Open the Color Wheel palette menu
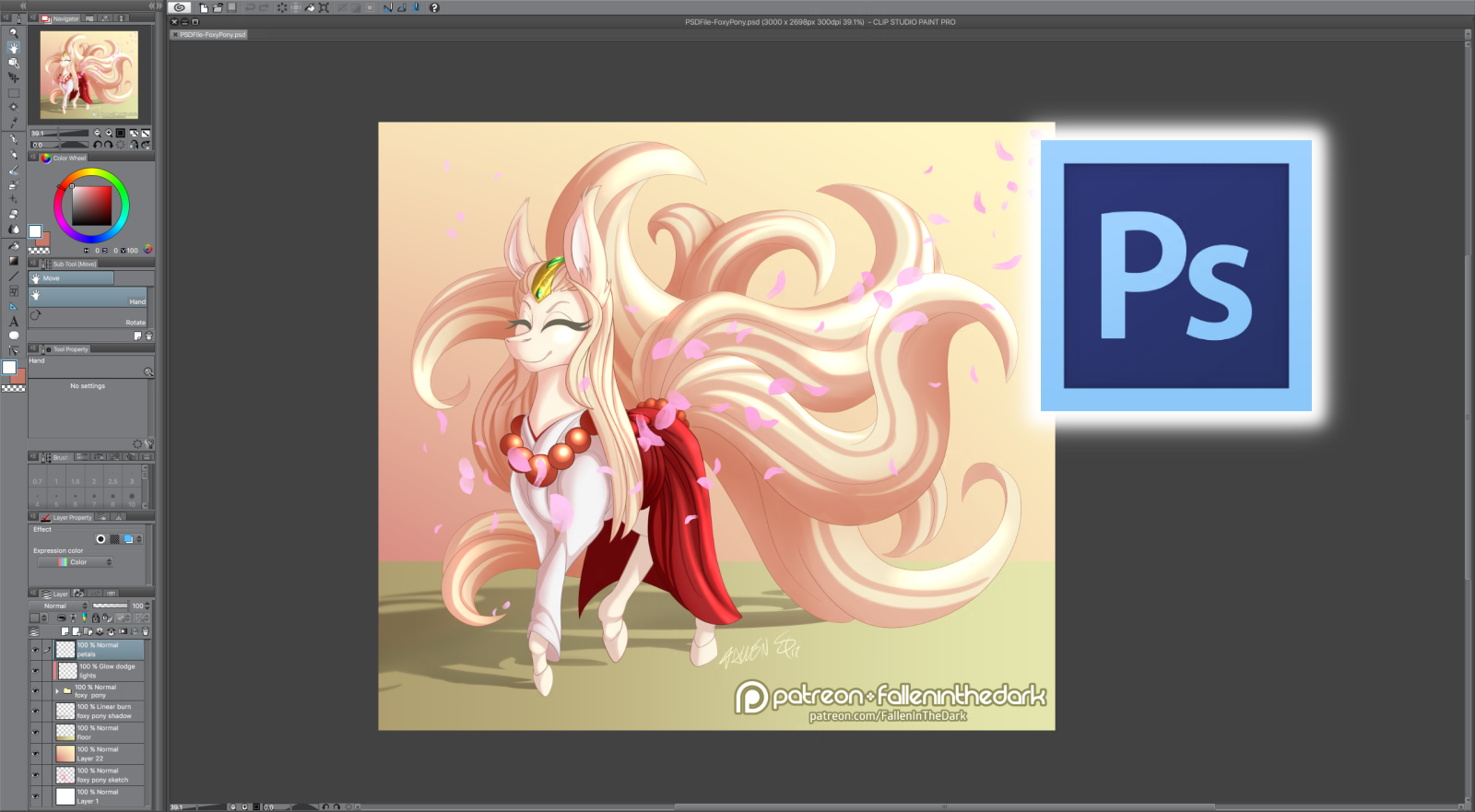 click(x=33, y=158)
